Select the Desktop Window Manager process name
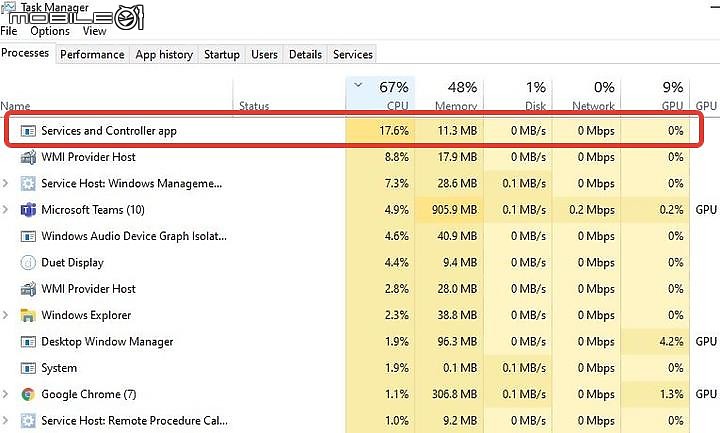Viewport: 720px width, 433px height. (x=107, y=342)
